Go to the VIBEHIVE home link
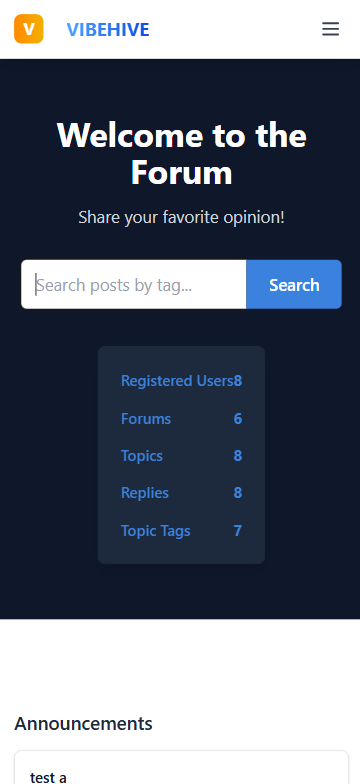Image resolution: width=360 pixels, height=784 pixels. coord(108,30)
